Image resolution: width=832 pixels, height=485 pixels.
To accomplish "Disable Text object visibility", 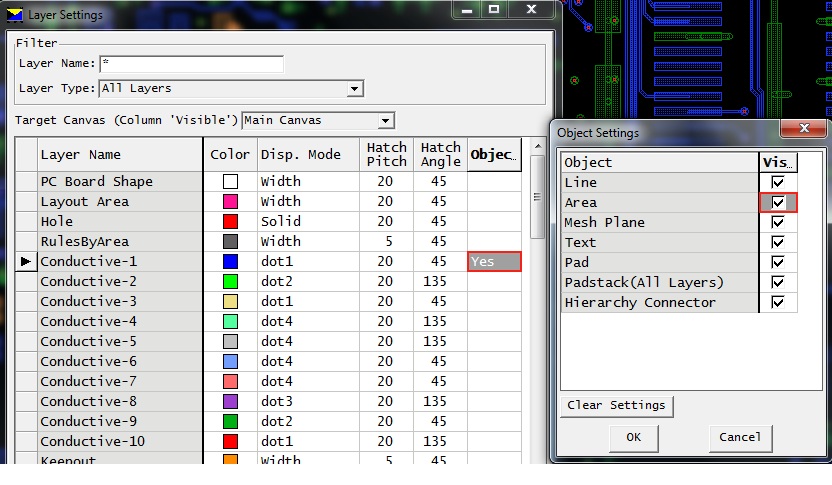I will point(778,243).
